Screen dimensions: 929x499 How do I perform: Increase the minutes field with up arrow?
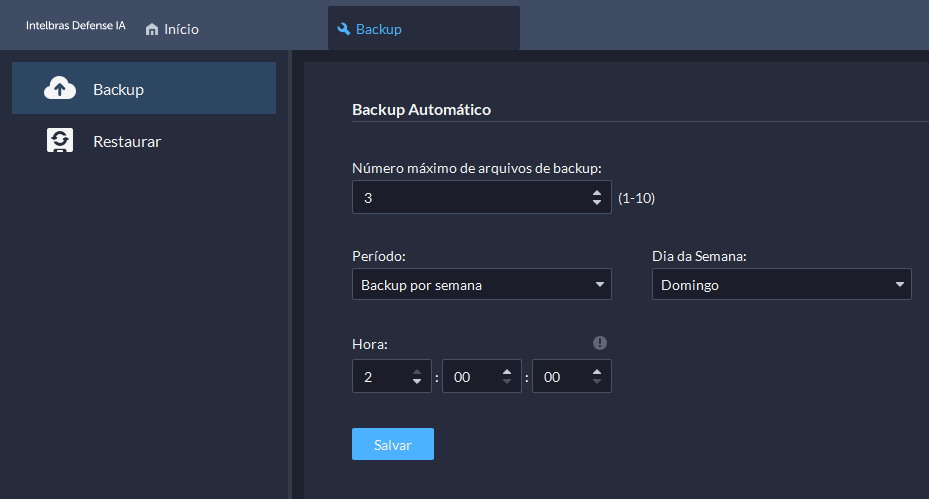click(x=507, y=372)
